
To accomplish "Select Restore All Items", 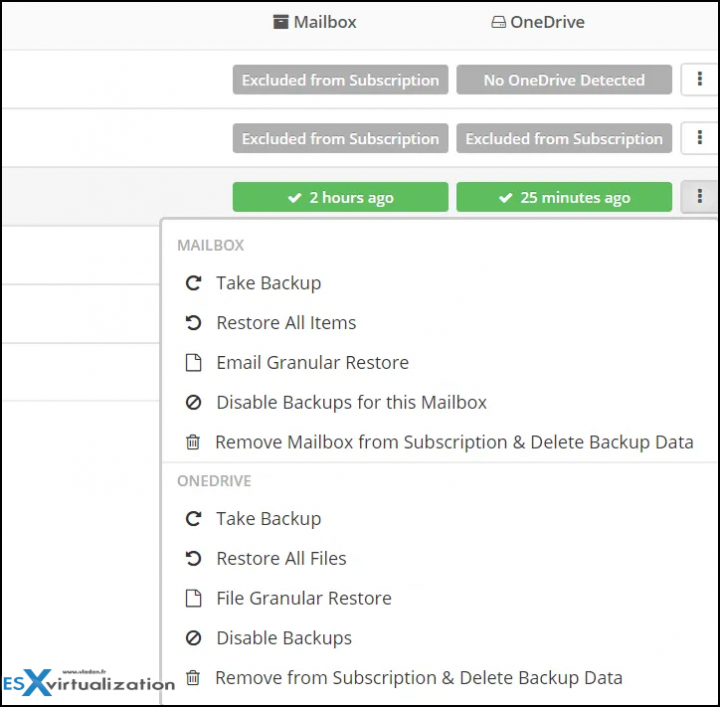I will [x=286, y=323].
